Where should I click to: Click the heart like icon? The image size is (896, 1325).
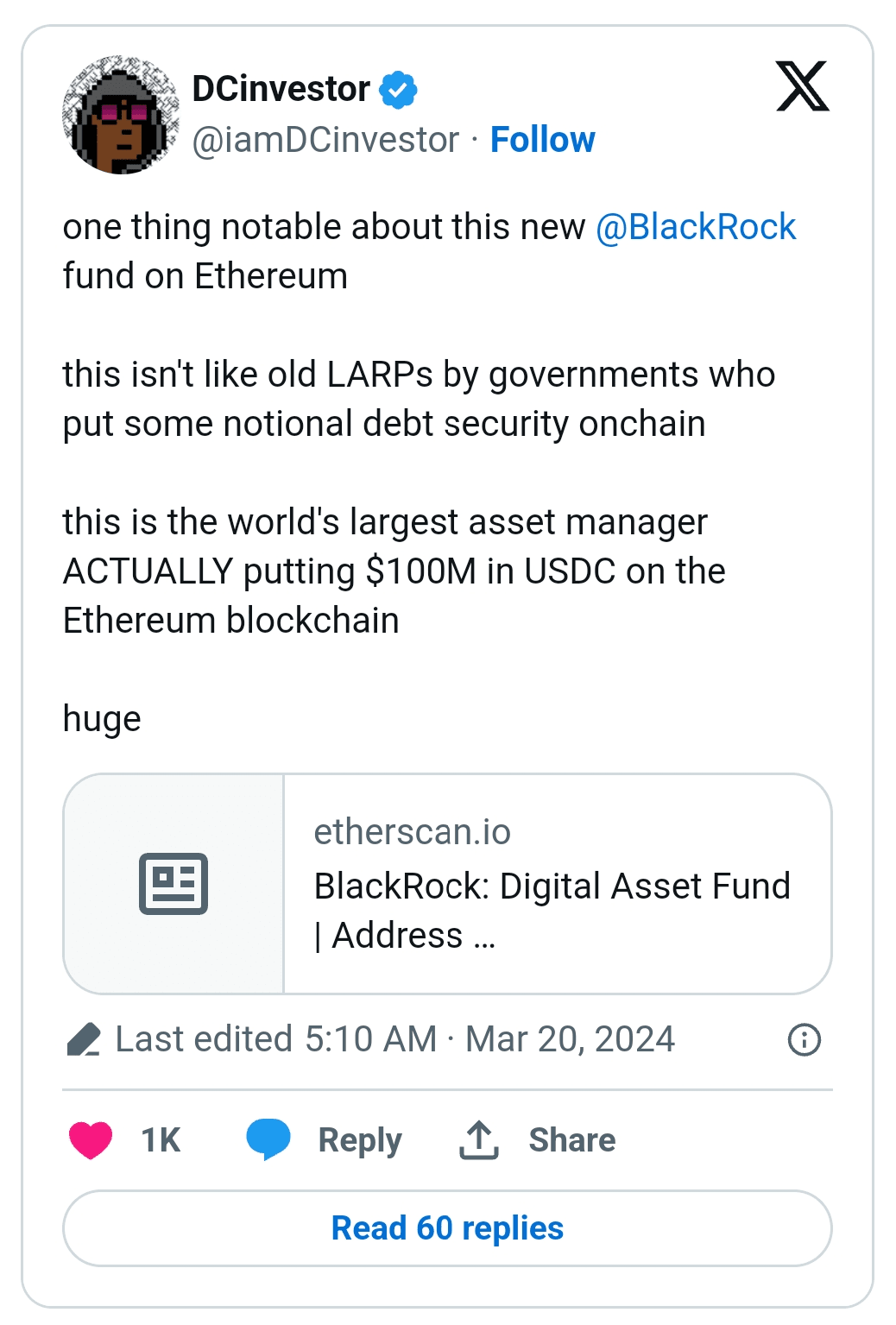[91, 1139]
